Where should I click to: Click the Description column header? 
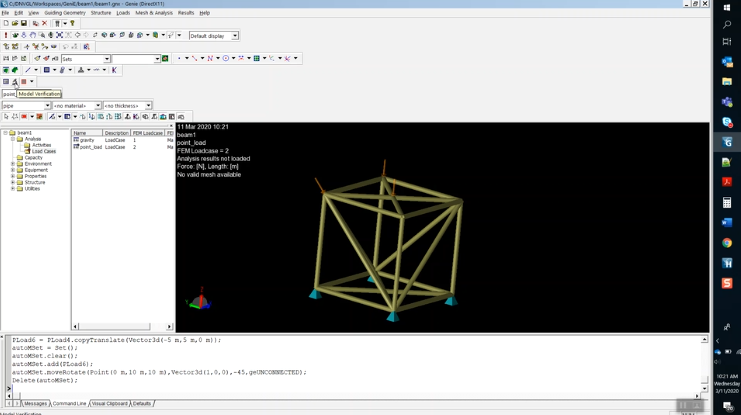116,133
